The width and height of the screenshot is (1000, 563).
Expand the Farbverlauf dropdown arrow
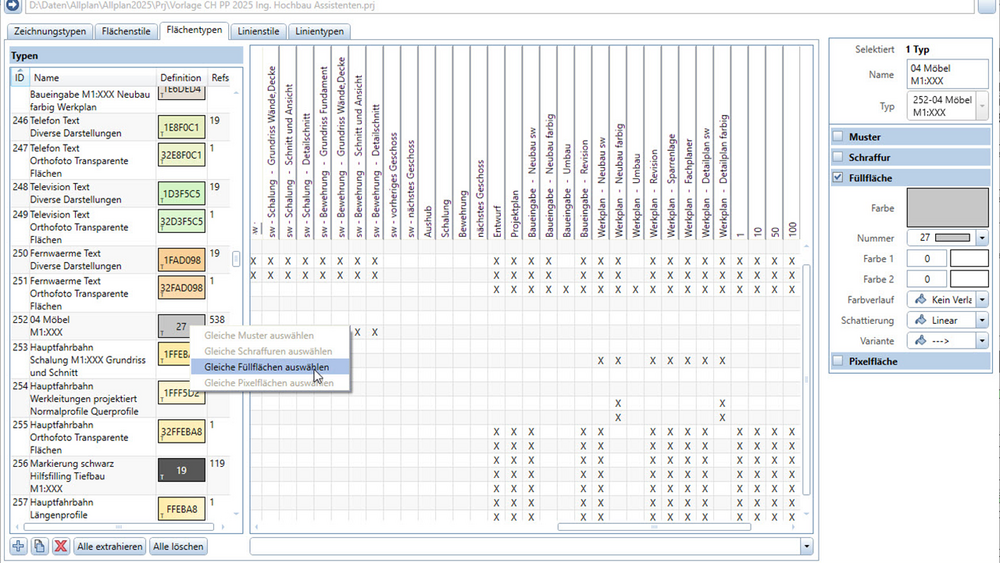click(x=982, y=300)
